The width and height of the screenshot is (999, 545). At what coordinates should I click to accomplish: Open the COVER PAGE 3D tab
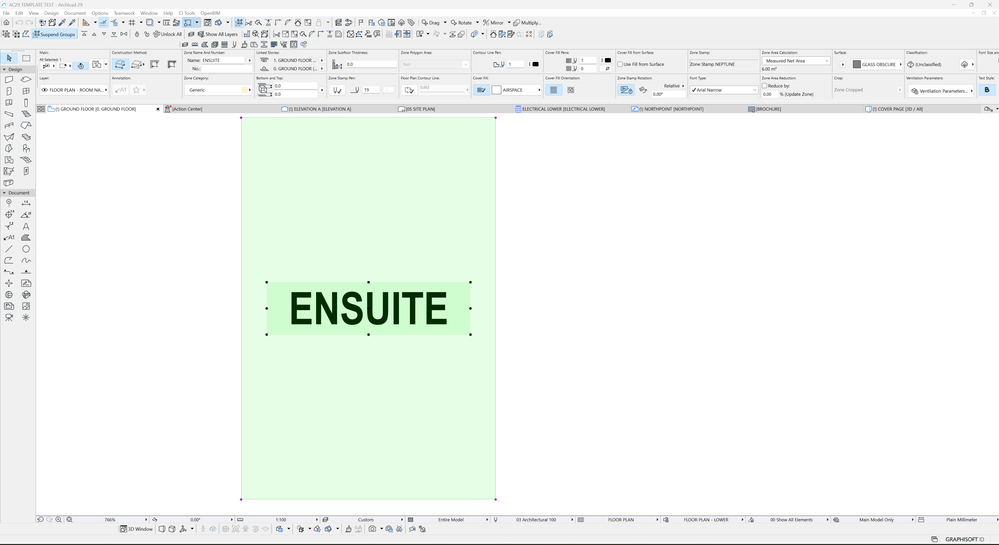point(895,109)
